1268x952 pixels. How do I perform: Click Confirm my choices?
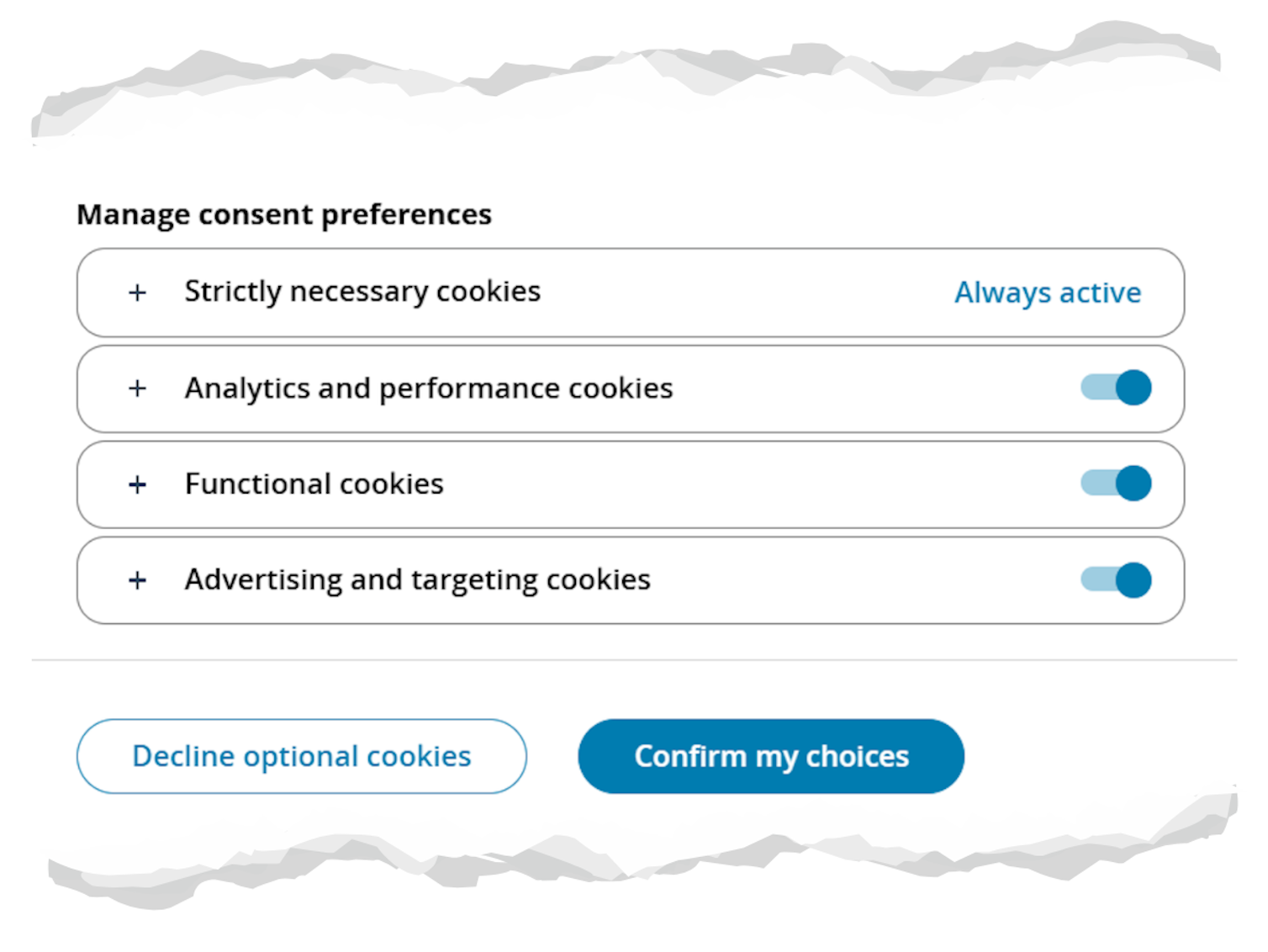click(770, 755)
